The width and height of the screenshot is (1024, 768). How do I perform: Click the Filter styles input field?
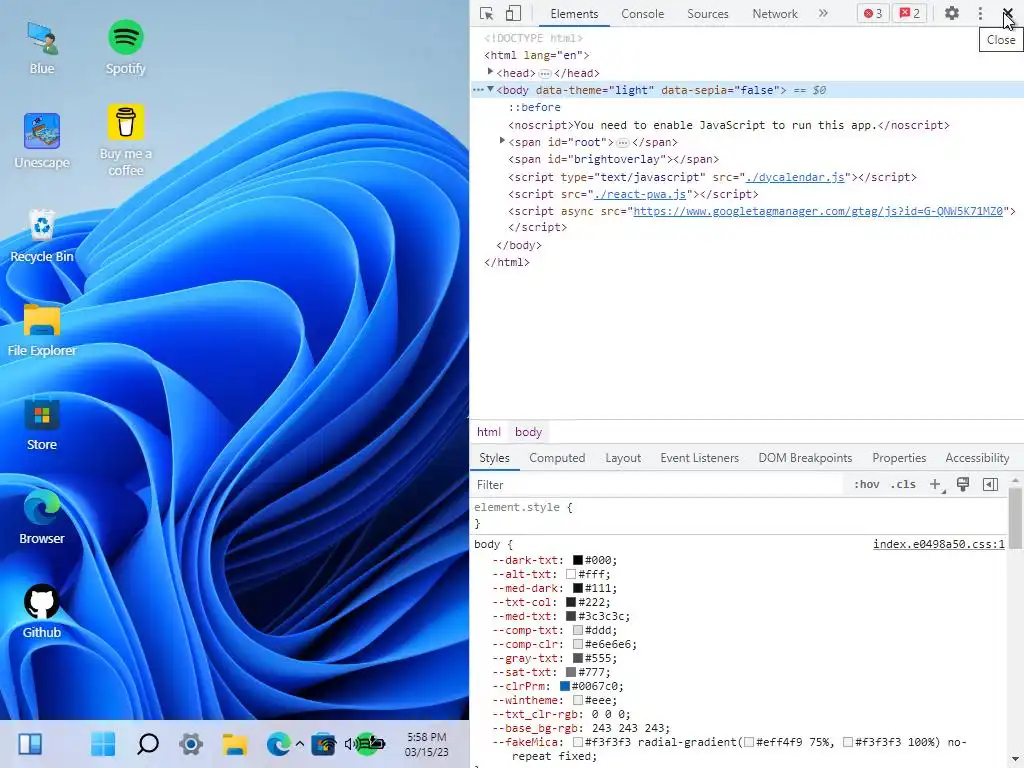coord(658,485)
